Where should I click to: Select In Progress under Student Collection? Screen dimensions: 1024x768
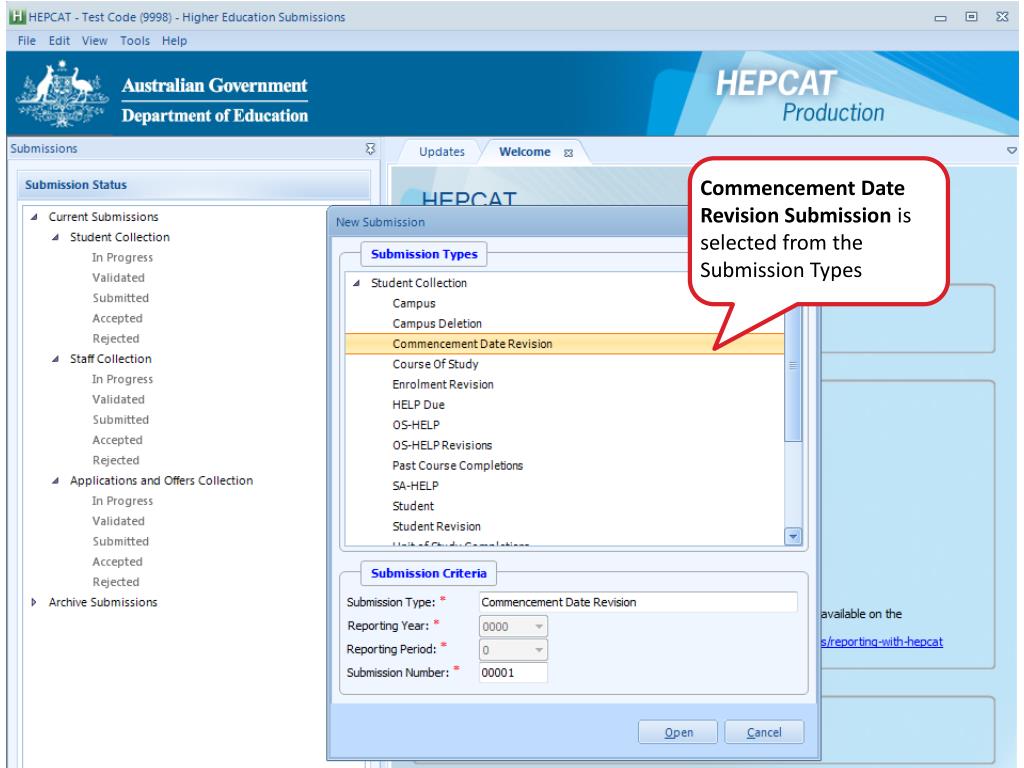(x=122, y=257)
